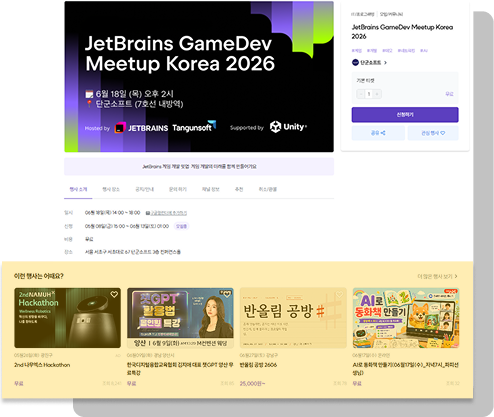Image resolution: width=494 pixels, height=417 pixels.
Task: Favorite the 2nd NAMUH Hackathon card heart
Action: click(114, 294)
